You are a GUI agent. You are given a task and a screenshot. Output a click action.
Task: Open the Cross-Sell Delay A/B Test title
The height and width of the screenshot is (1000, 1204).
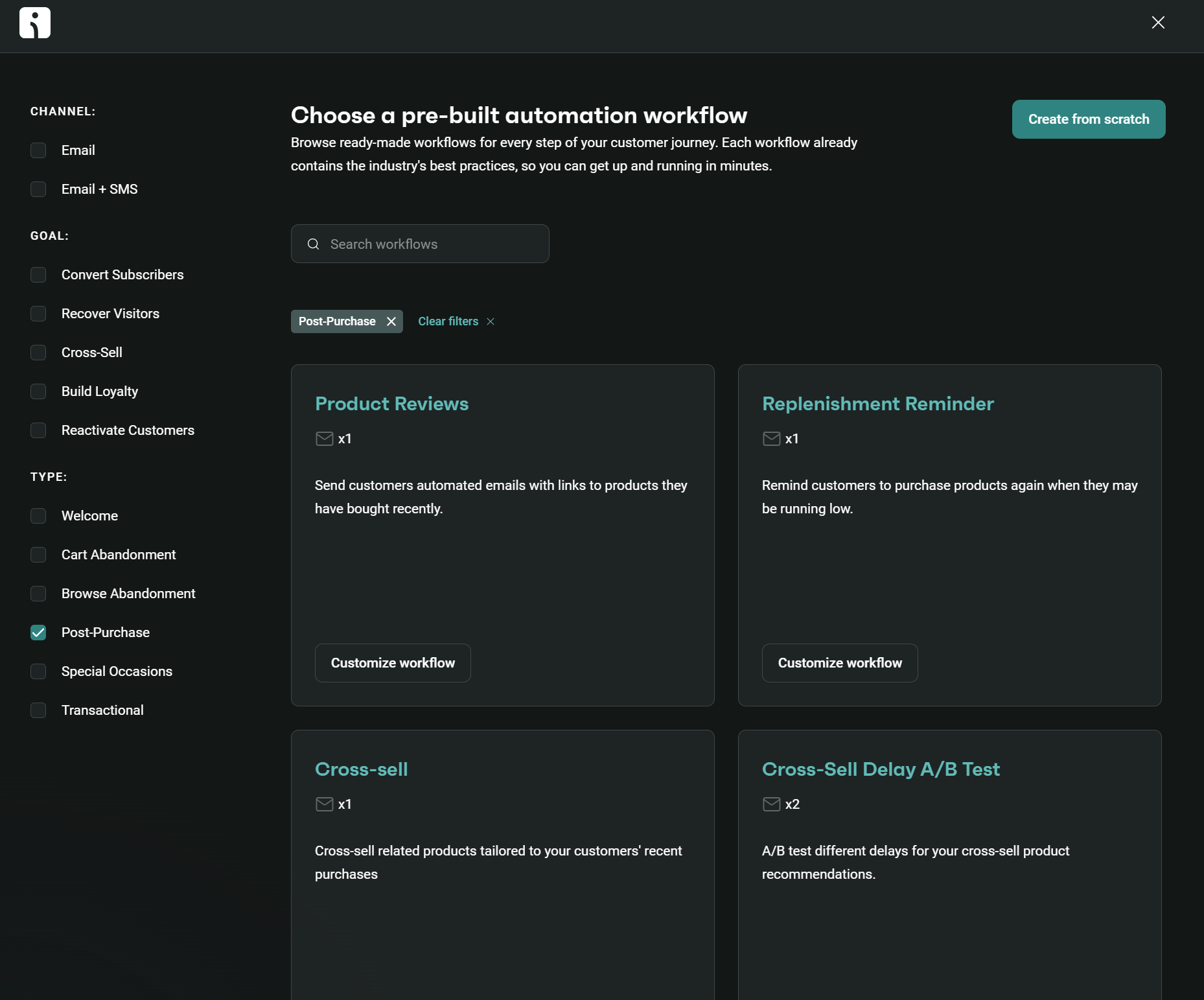pos(881,769)
